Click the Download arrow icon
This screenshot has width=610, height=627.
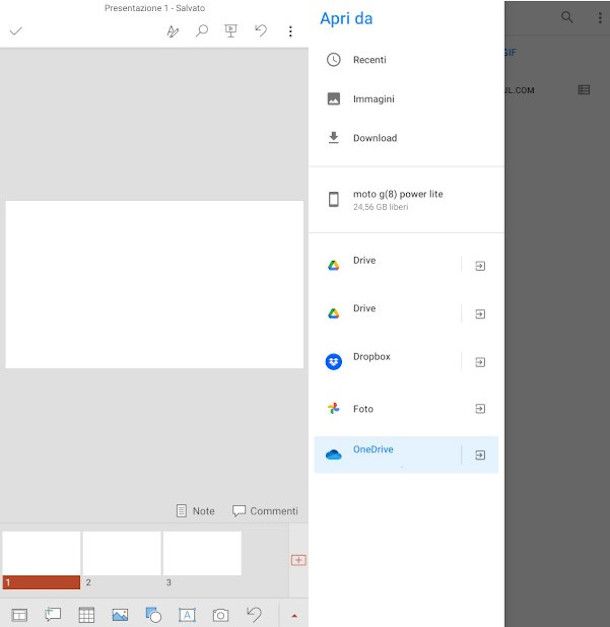pos(334,138)
